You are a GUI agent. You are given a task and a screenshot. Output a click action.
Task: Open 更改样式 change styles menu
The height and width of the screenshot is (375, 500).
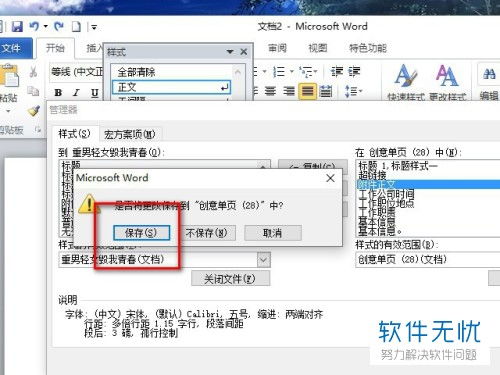[447, 82]
